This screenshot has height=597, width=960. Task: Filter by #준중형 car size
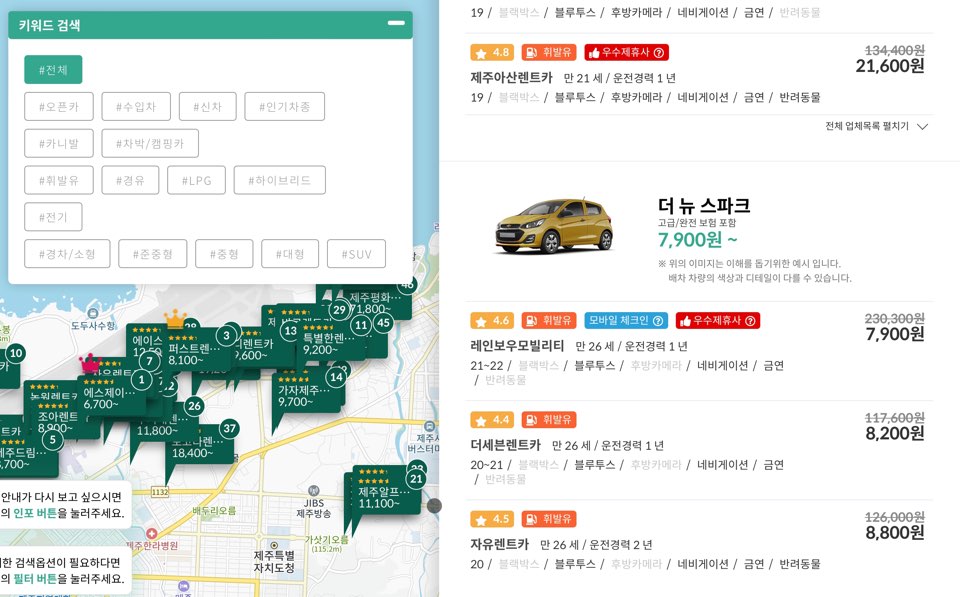[152, 253]
